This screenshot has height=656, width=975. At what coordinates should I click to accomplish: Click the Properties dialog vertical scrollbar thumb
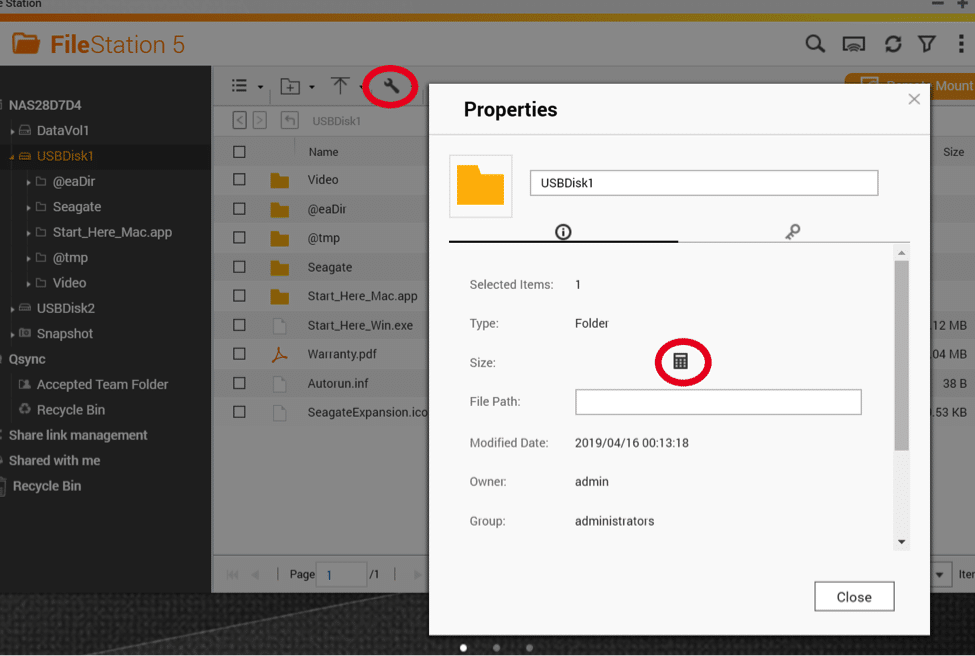coord(902,355)
